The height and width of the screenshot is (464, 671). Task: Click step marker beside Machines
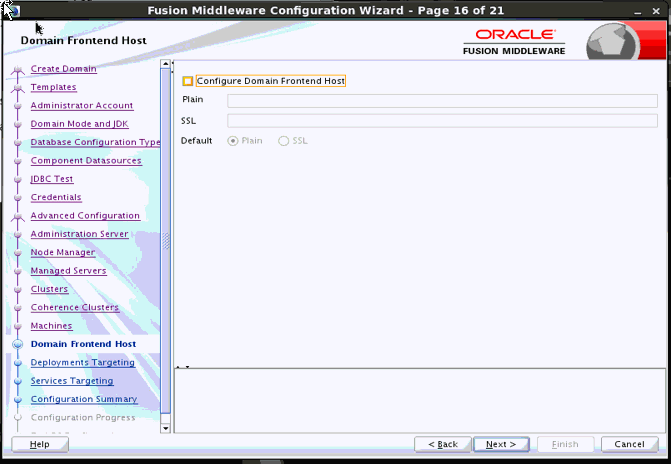18,327
